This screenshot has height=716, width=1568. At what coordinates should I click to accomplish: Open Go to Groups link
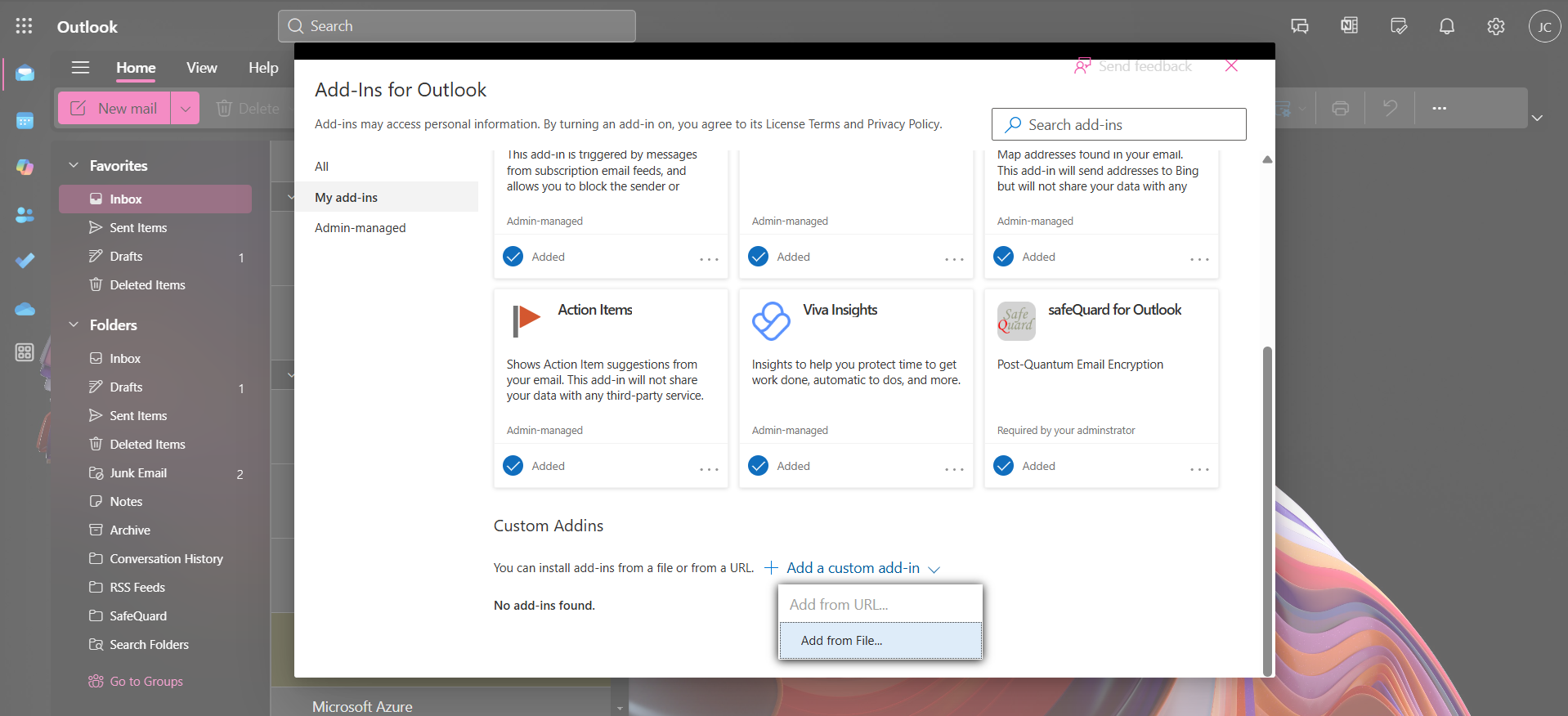point(136,681)
